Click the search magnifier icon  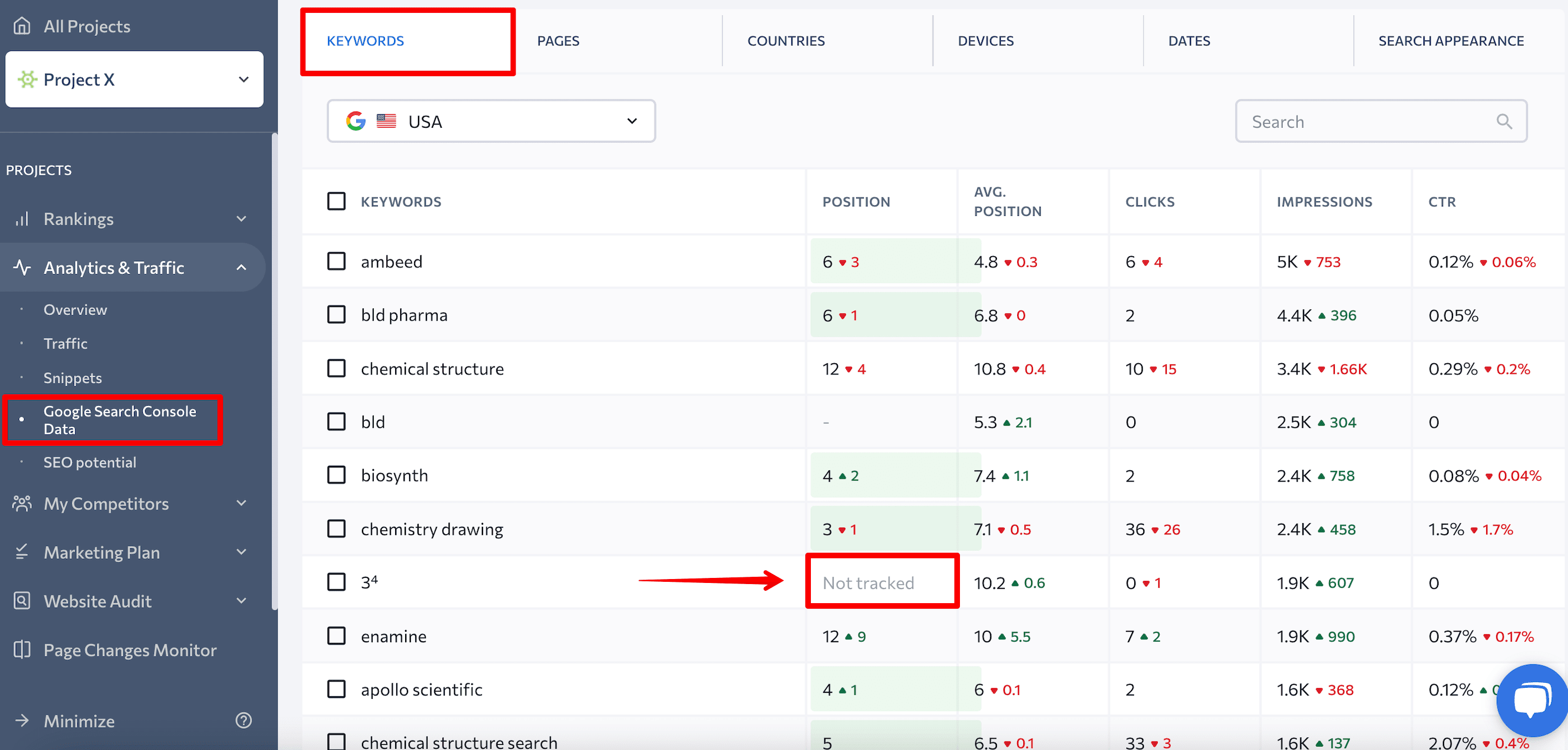pos(1504,121)
